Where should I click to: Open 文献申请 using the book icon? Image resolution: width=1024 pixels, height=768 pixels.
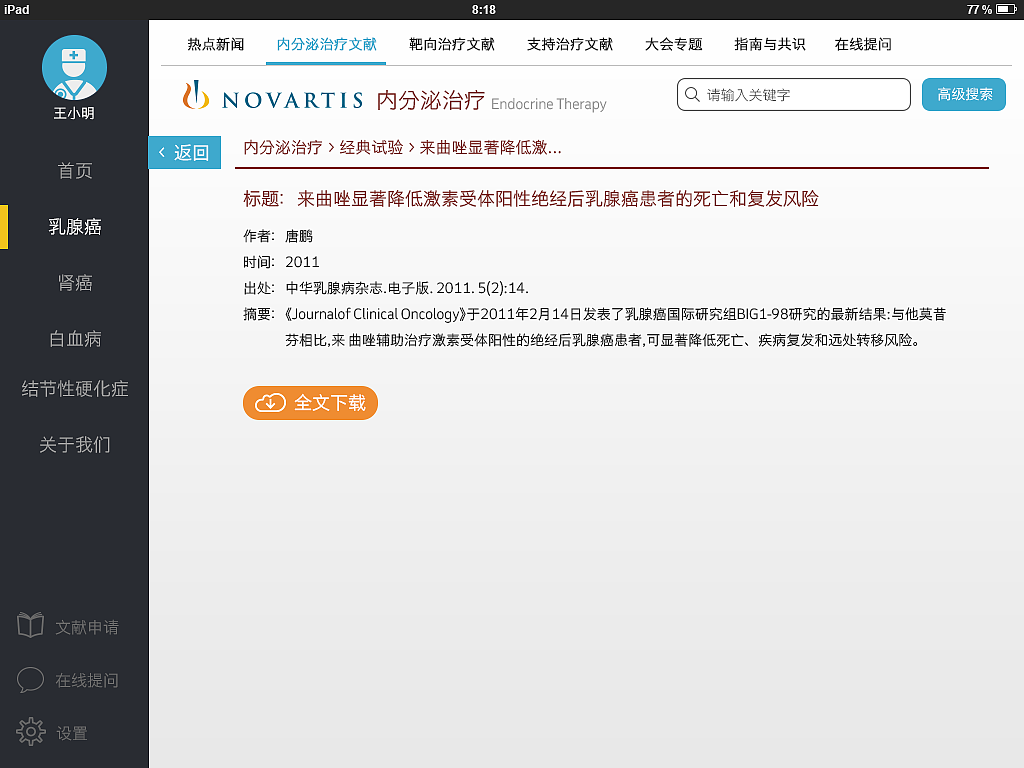[33, 627]
